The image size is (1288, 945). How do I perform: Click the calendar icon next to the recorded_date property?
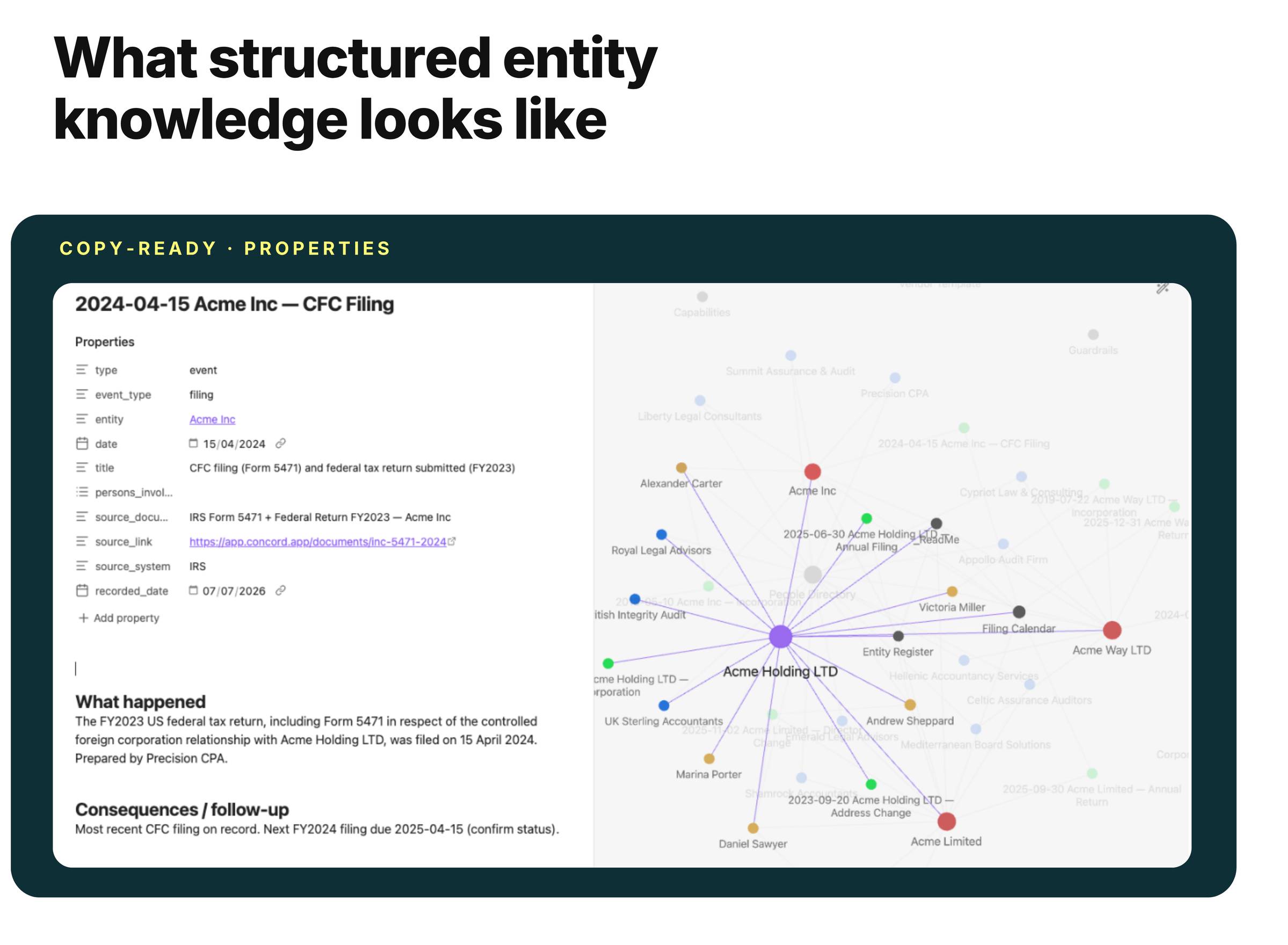(82, 590)
